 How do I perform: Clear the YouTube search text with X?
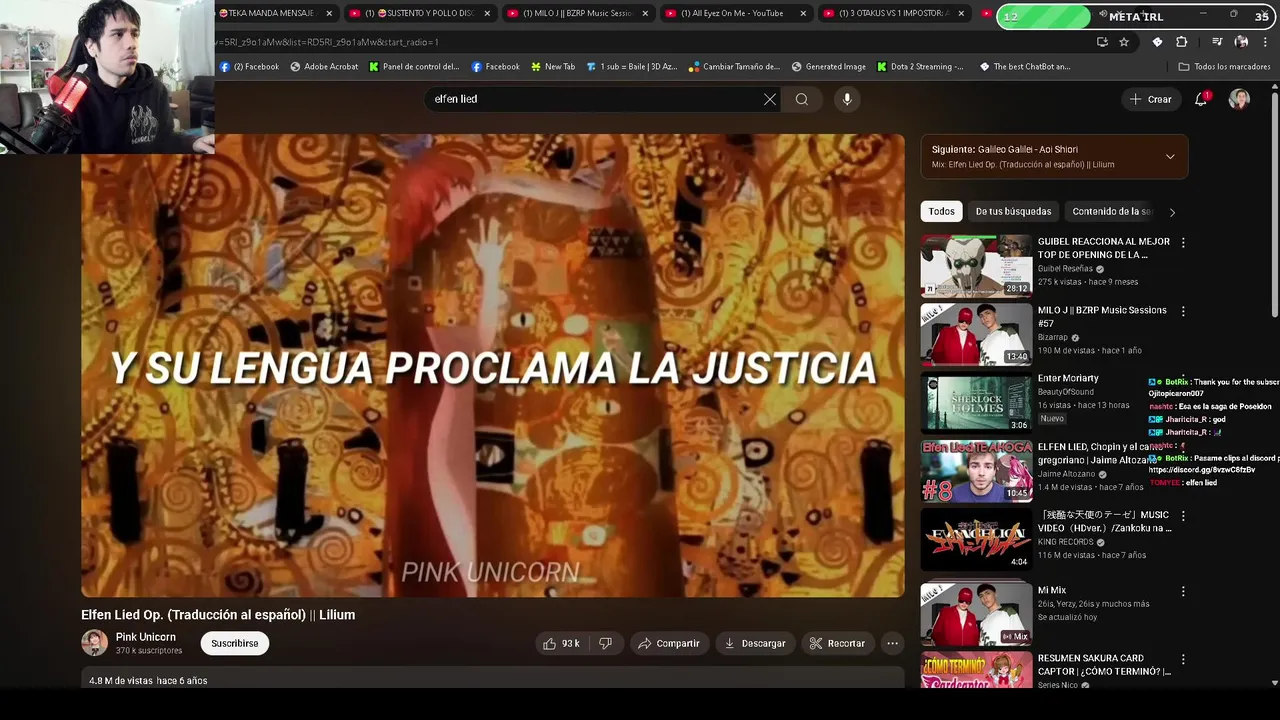(770, 99)
